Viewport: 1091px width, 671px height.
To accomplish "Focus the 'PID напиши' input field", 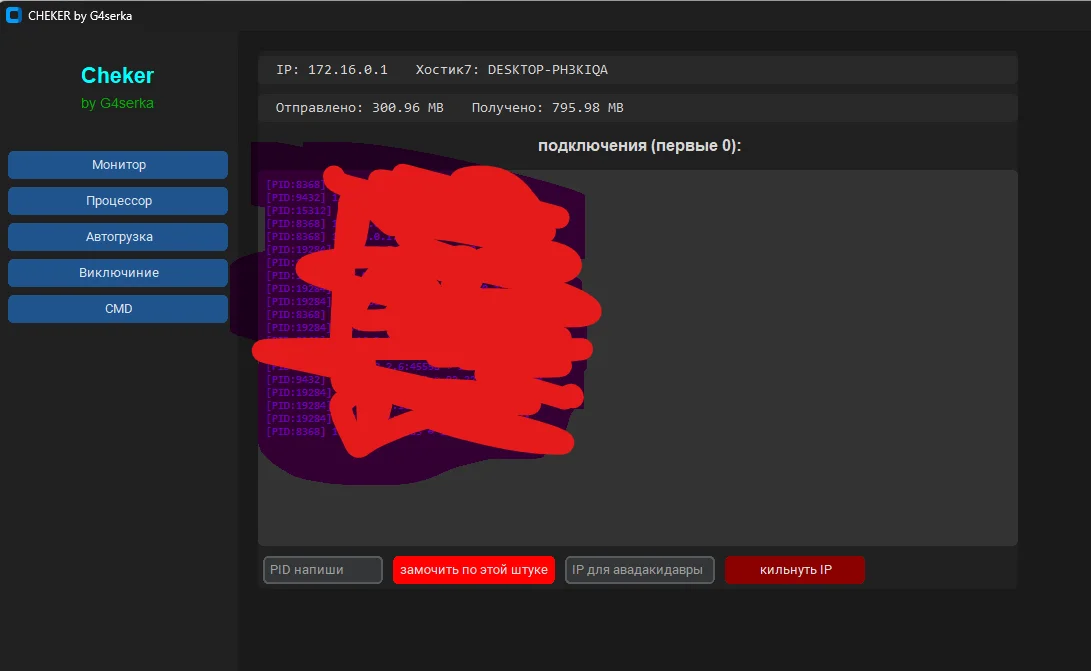I will (322, 570).
